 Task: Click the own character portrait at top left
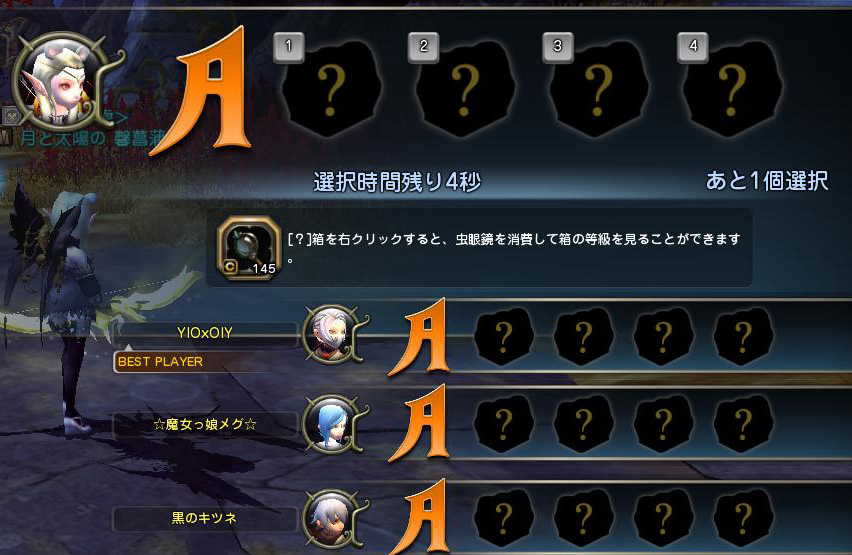61,82
